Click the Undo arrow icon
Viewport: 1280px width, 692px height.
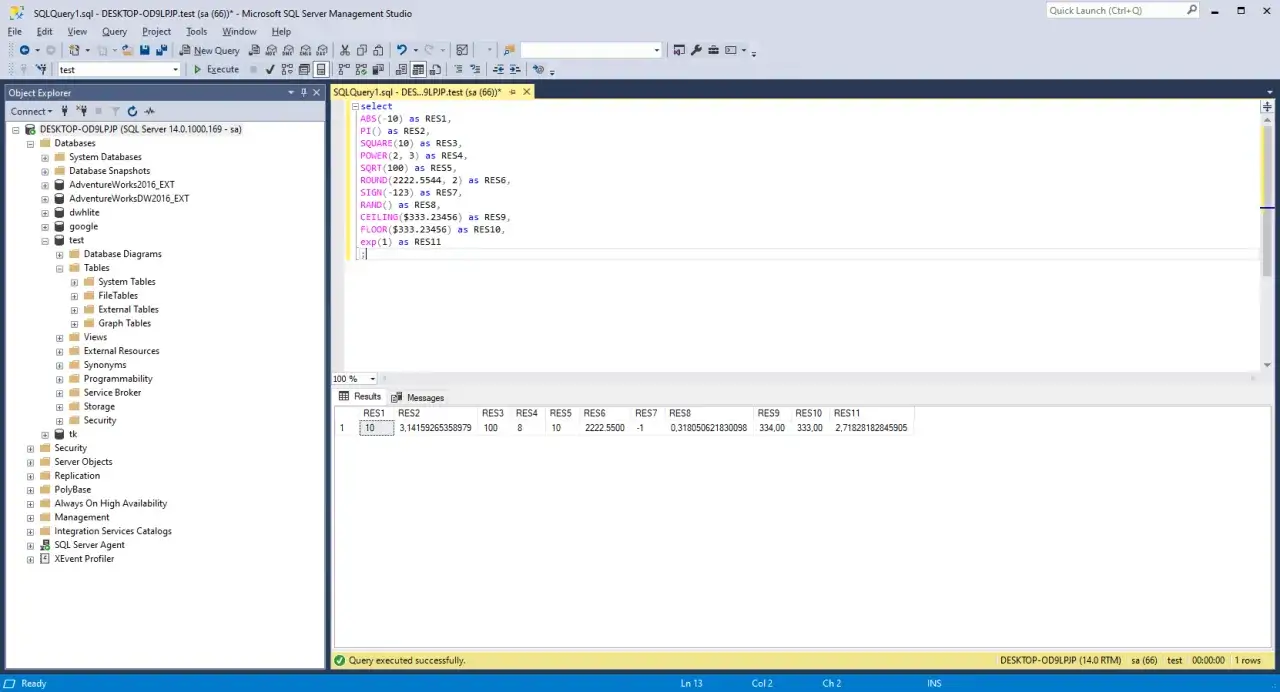tap(401, 50)
